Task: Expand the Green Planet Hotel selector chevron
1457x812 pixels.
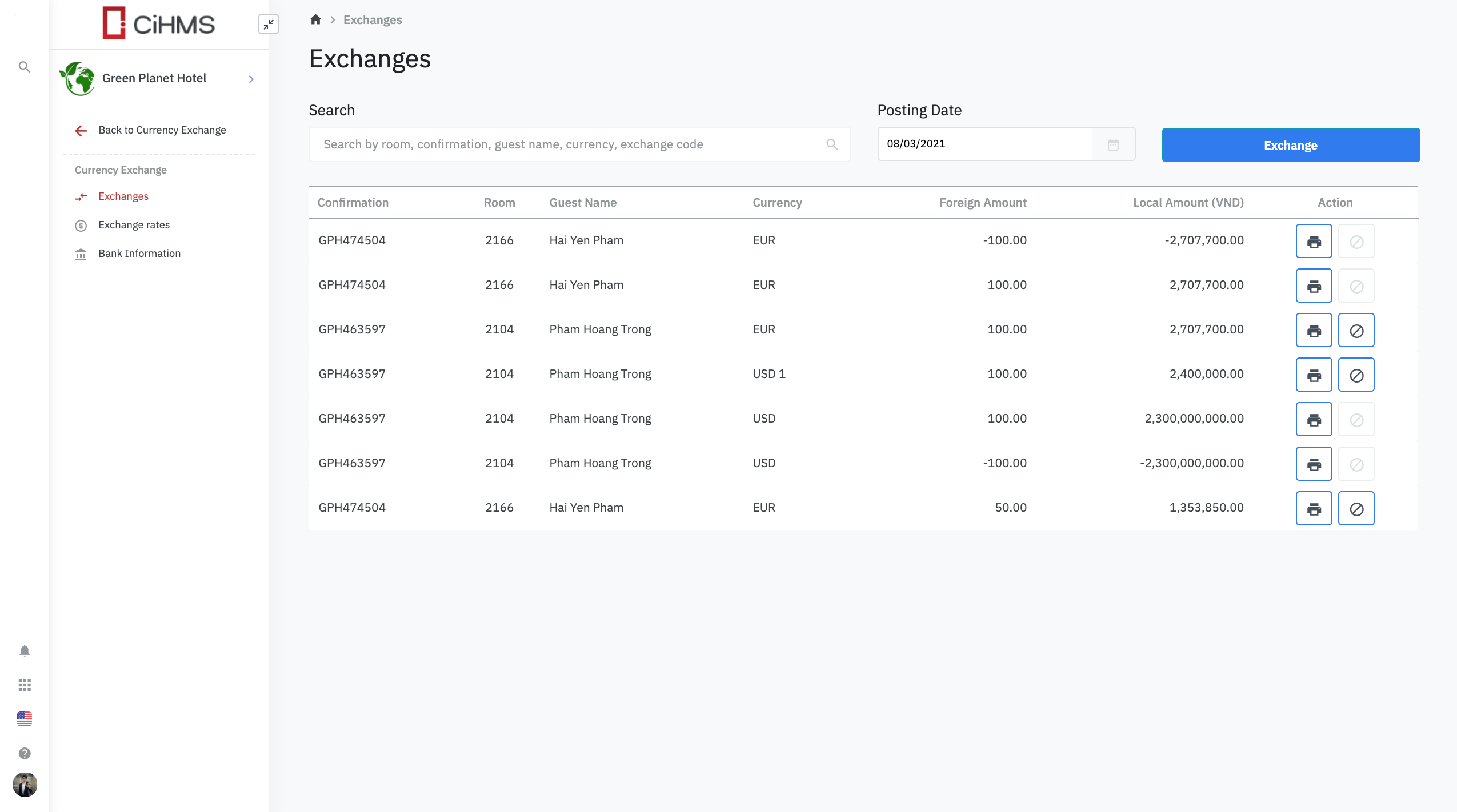Action: pyautogui.click(x=250, y=79)
